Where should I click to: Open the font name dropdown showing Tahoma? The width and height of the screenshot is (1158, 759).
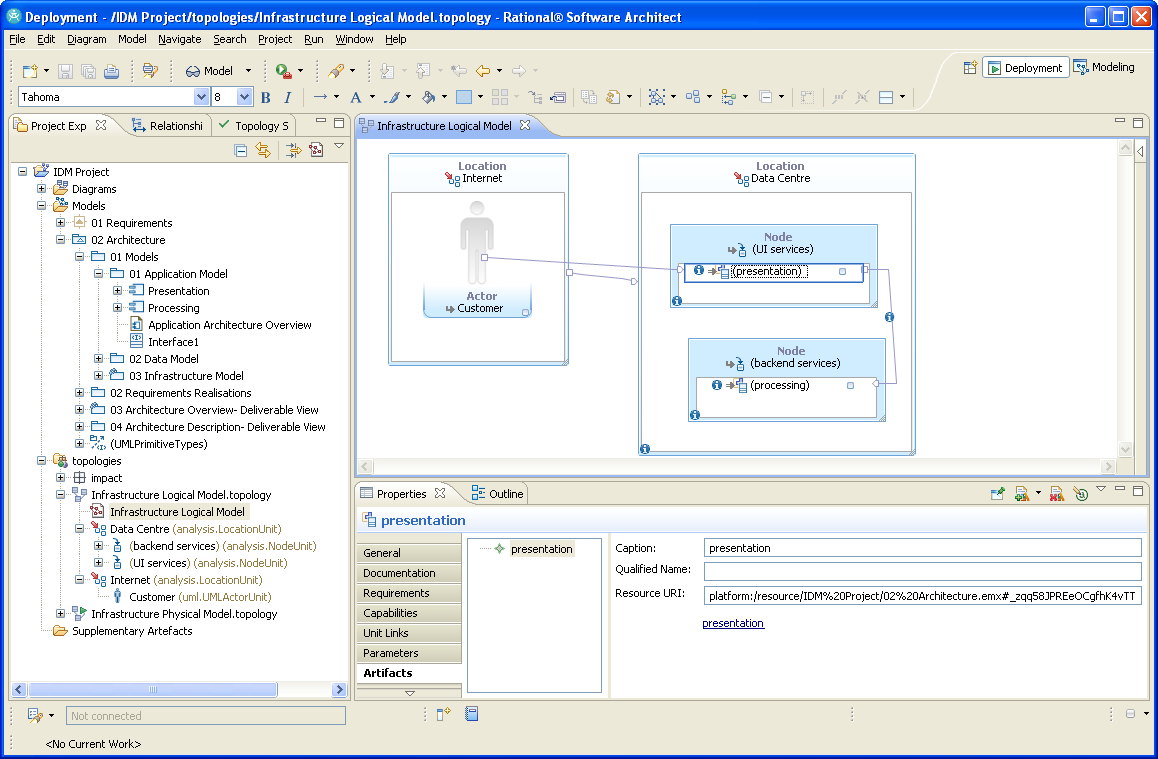click(201, 97)
